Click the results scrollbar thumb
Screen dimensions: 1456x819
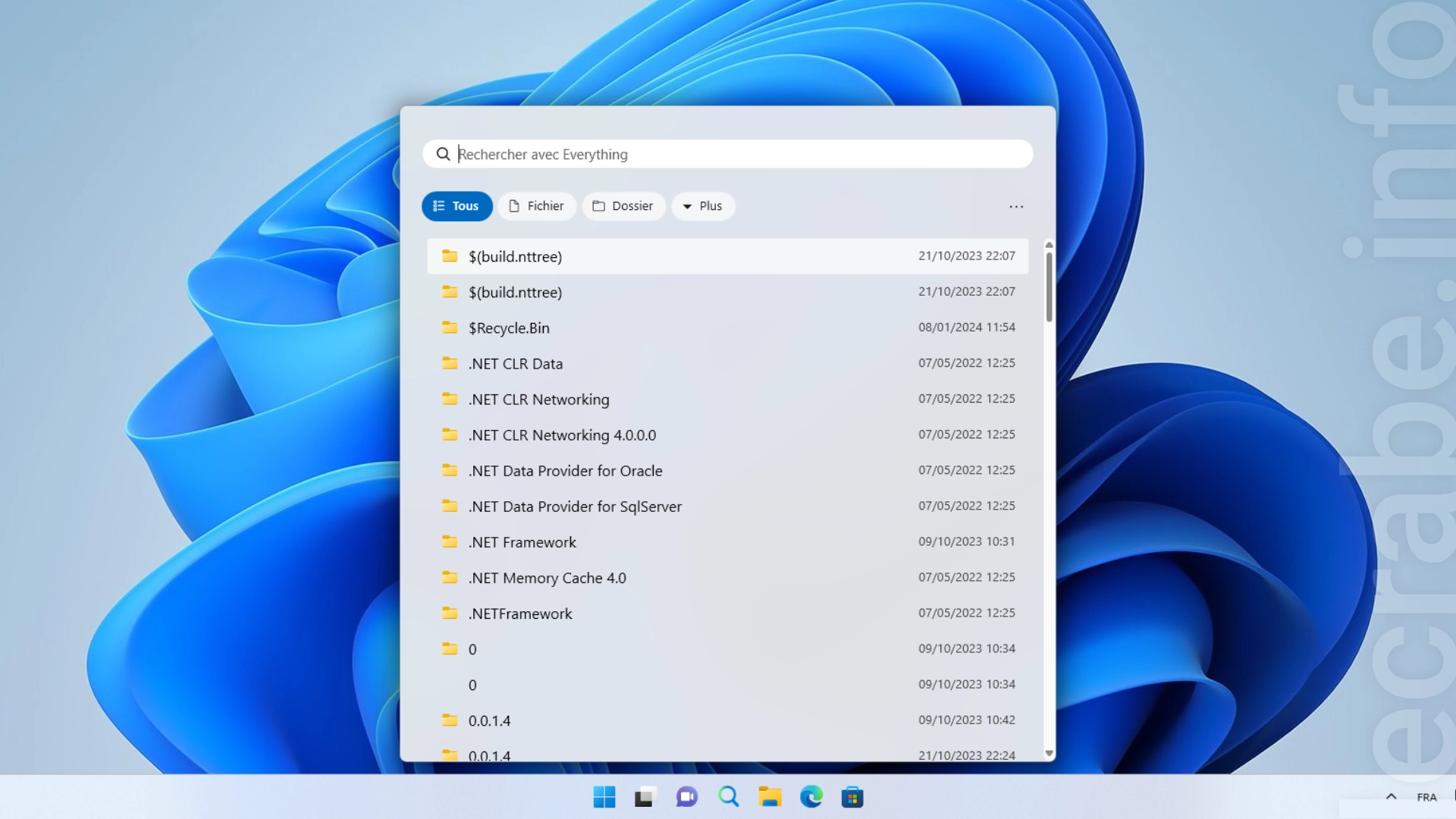(1049, 287)
